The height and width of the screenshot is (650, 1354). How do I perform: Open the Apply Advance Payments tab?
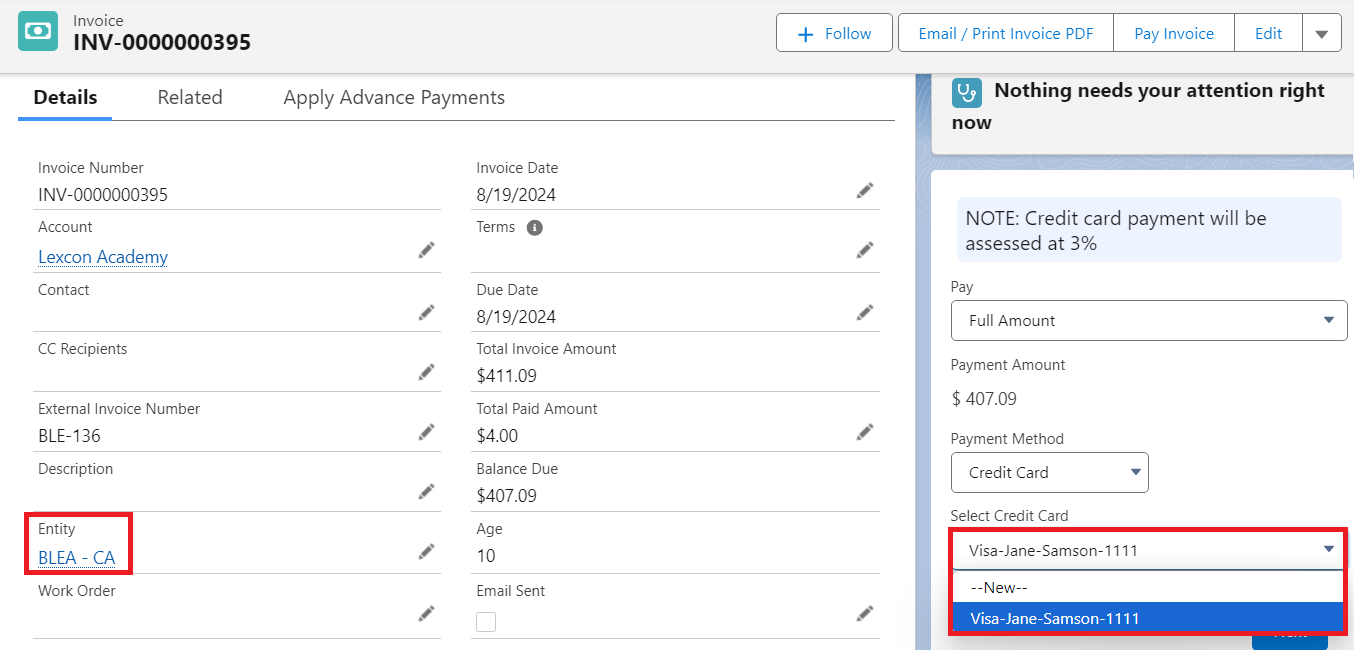(394, 97)
